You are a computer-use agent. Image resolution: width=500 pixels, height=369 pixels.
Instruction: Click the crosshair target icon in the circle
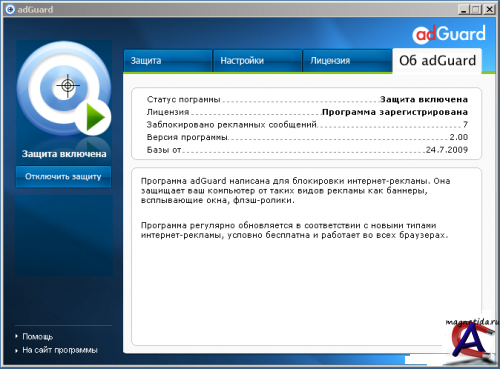tap(68, 86)
